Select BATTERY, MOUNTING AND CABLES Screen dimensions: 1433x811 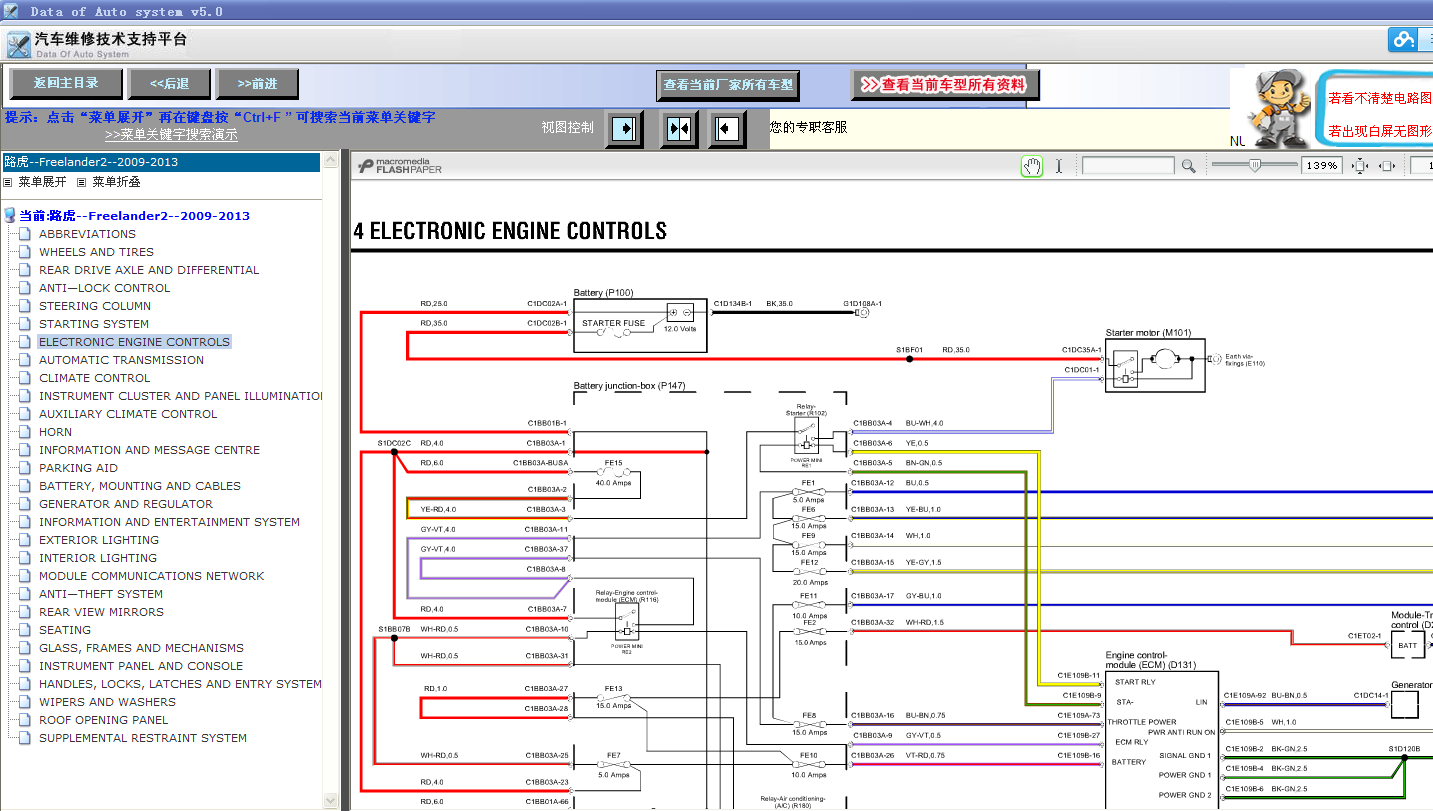(x=140, y=486)
